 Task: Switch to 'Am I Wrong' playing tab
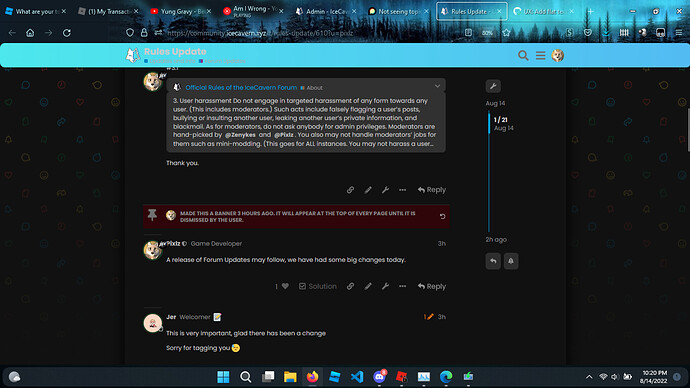click(252, 11)
